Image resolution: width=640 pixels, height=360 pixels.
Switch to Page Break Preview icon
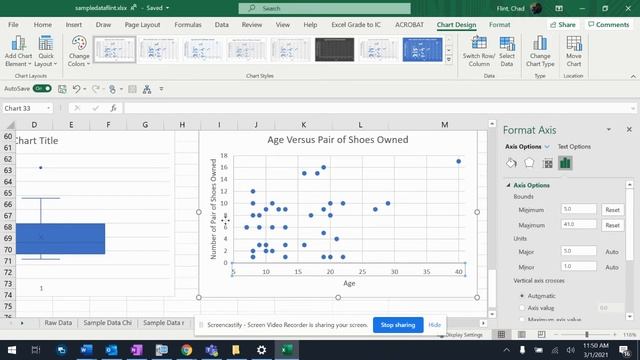tap(541, 334)
